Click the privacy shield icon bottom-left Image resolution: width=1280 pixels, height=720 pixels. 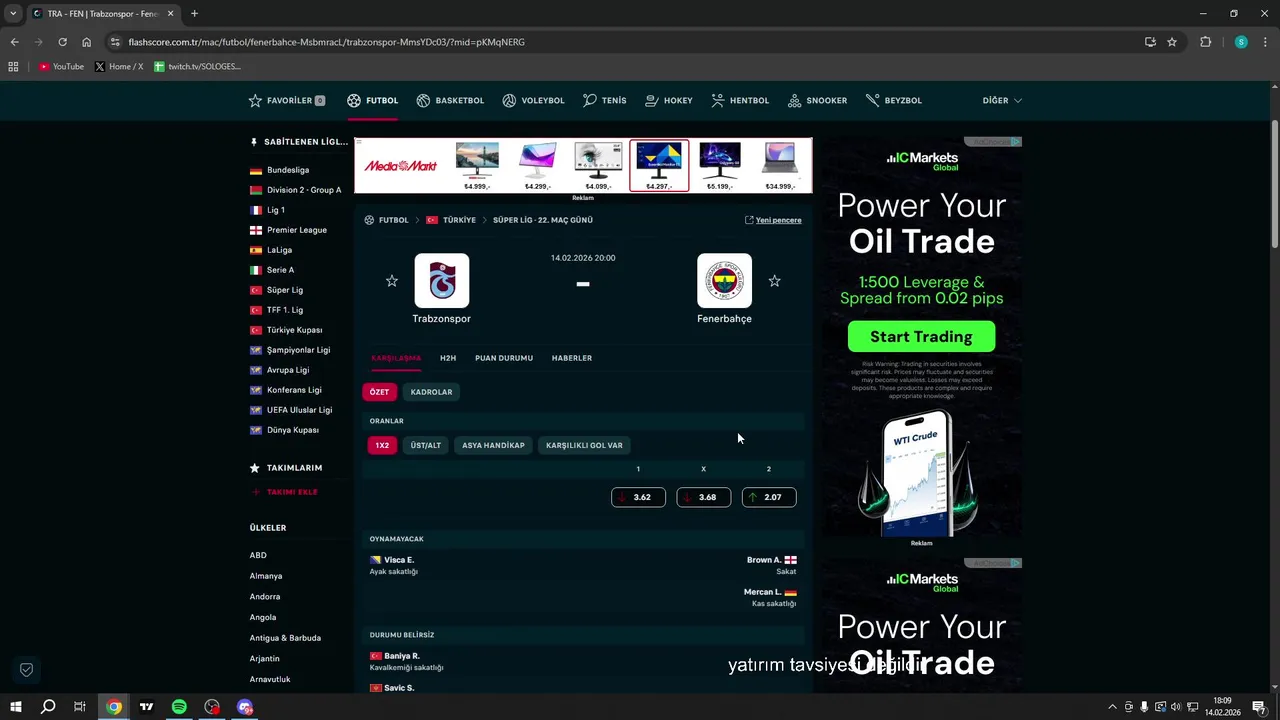point(27,669)
